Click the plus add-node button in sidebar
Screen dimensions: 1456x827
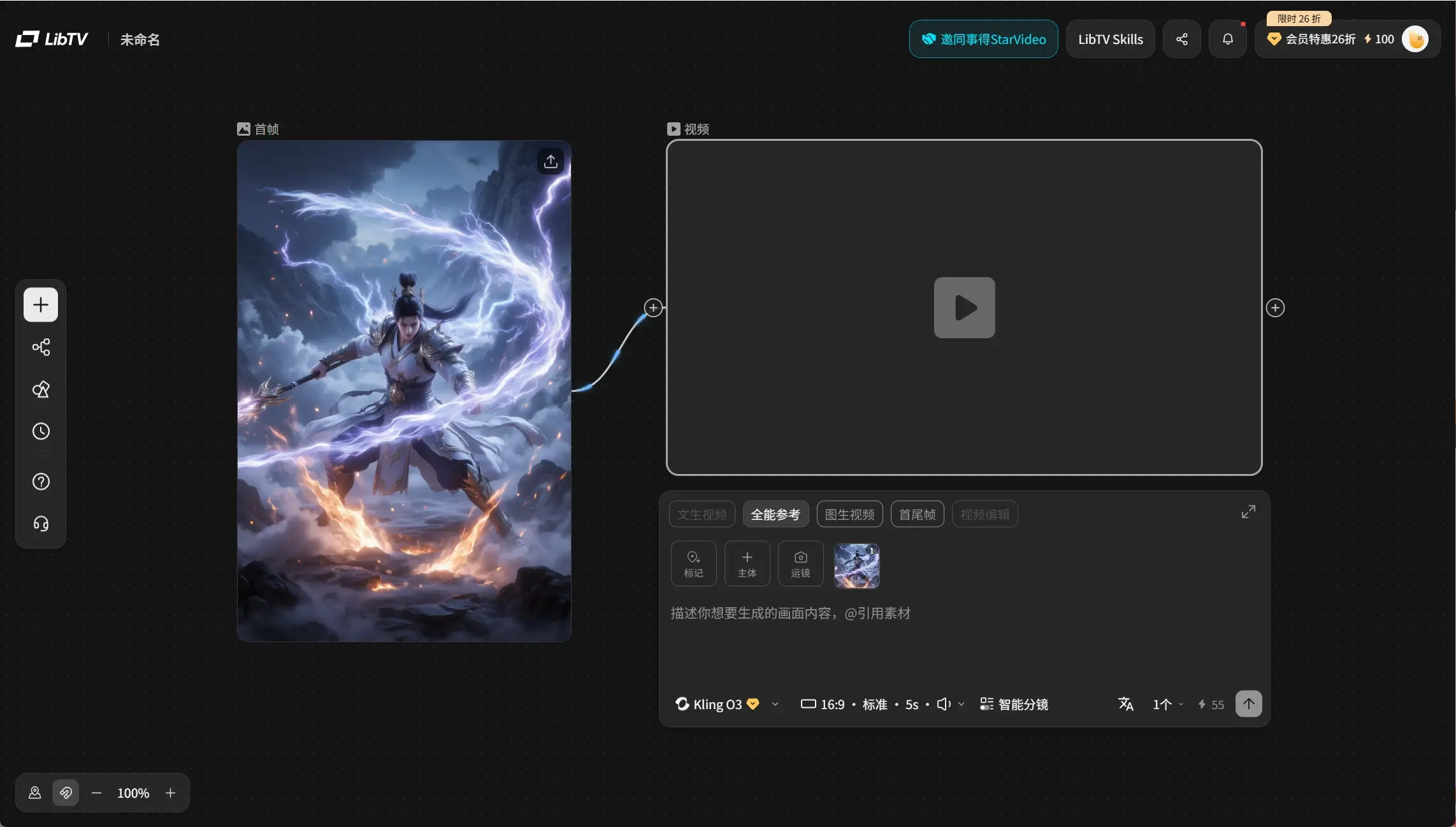pyautogui.click(x=41, y=305)
